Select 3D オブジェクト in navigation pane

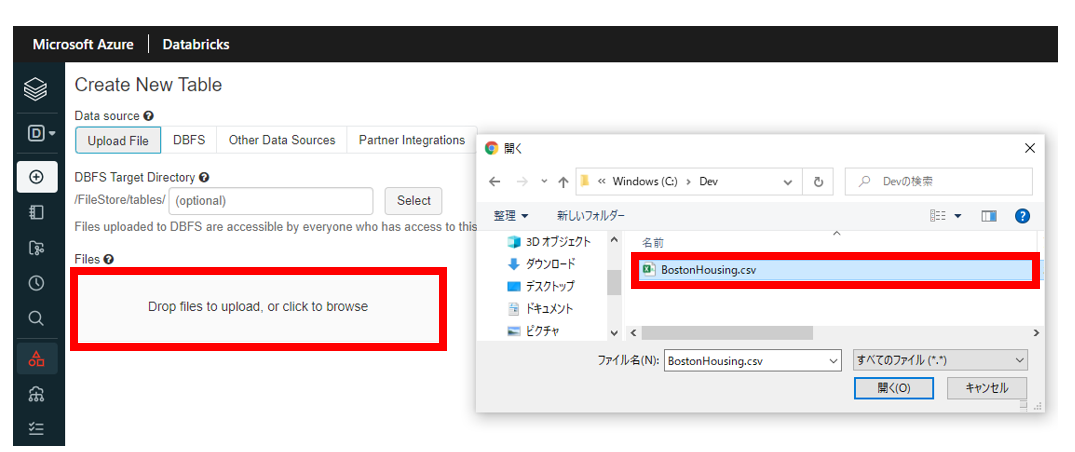[548, 241]
